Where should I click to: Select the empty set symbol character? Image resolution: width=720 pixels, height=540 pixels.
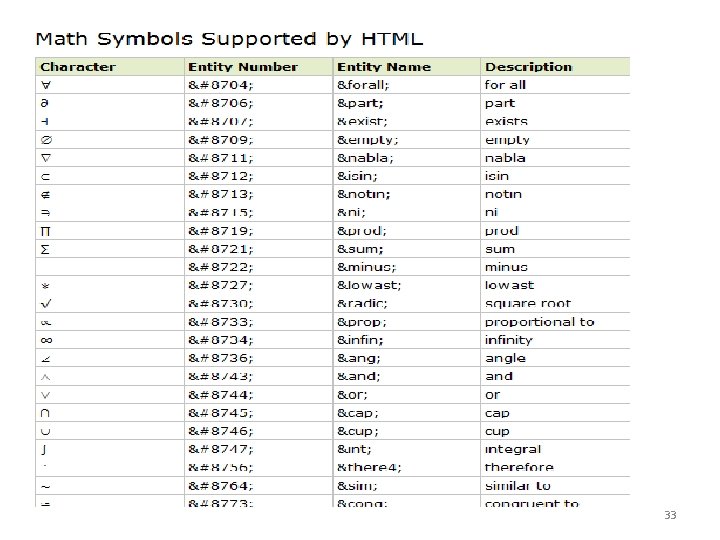click(46, 140)
